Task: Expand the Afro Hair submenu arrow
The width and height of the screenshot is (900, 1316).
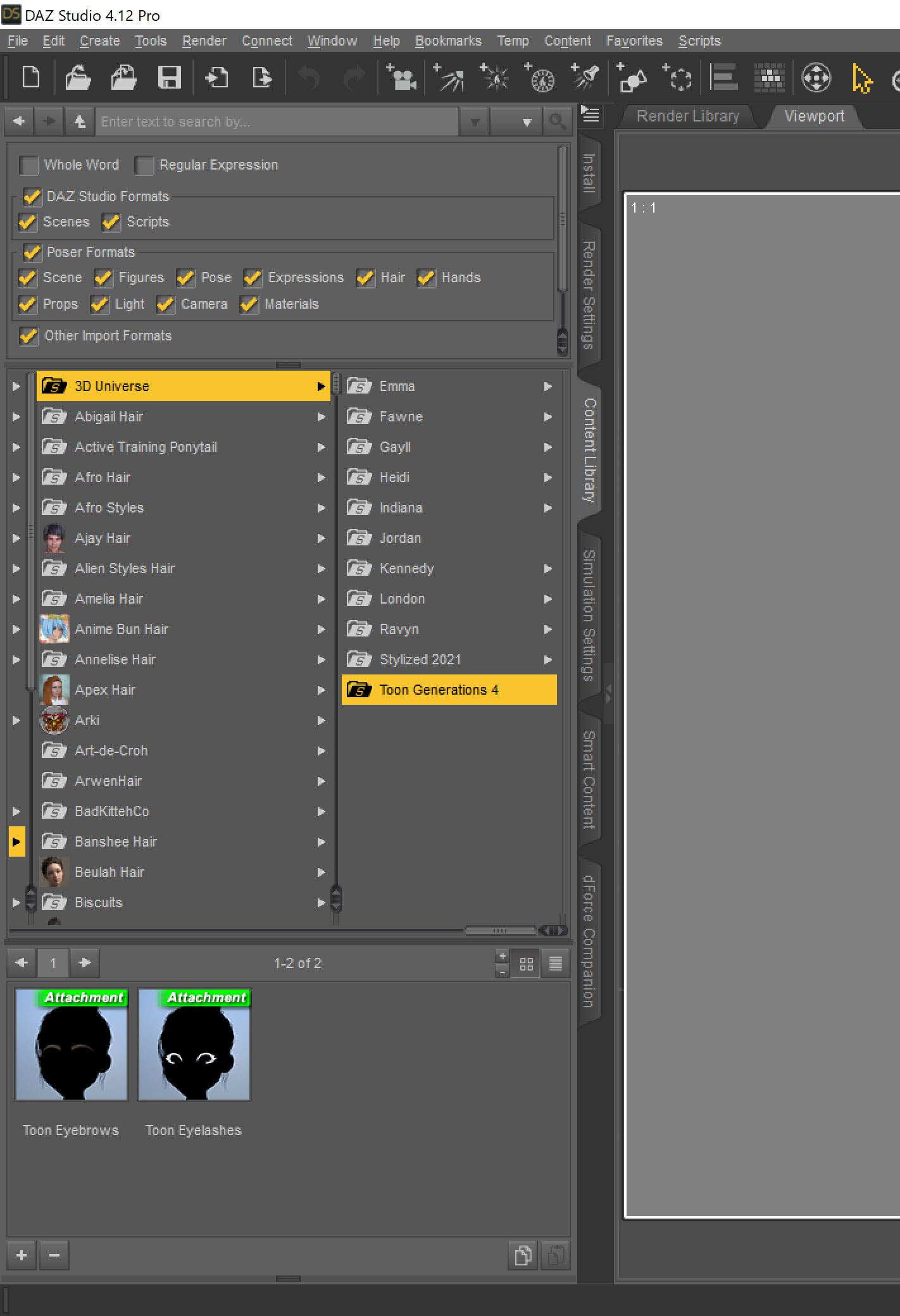Action: pyautogui.click(x=322, y=478)
